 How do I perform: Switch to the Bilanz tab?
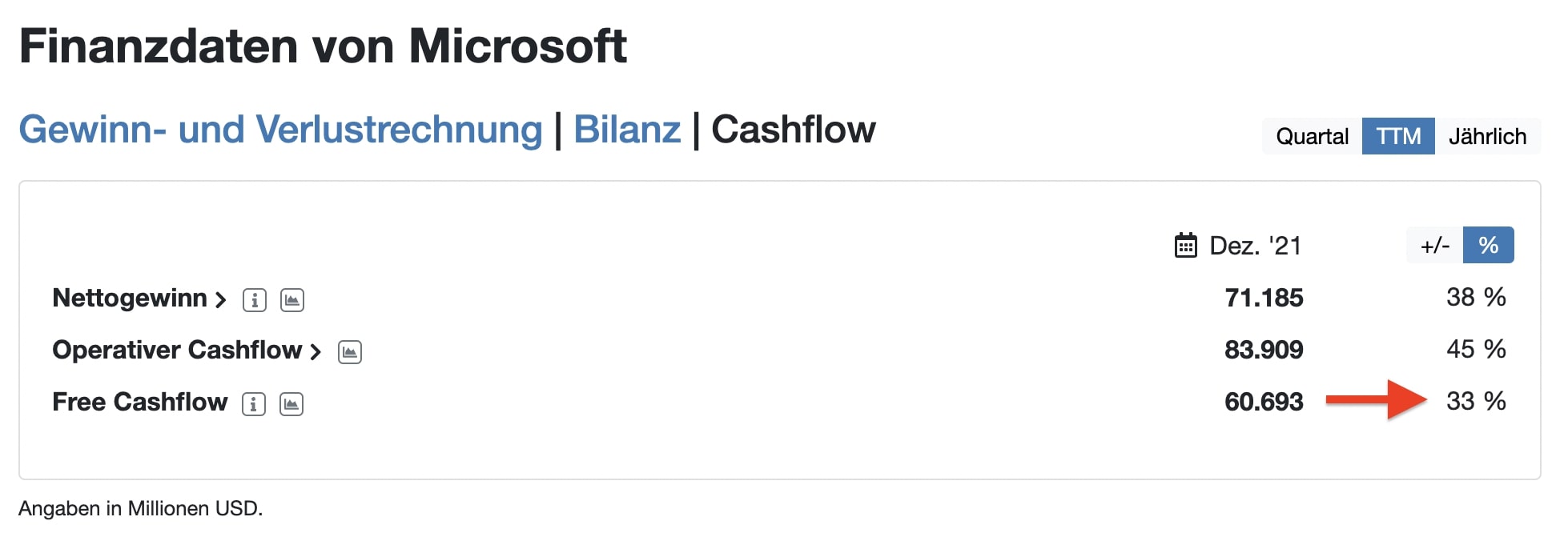coord(627,130)
